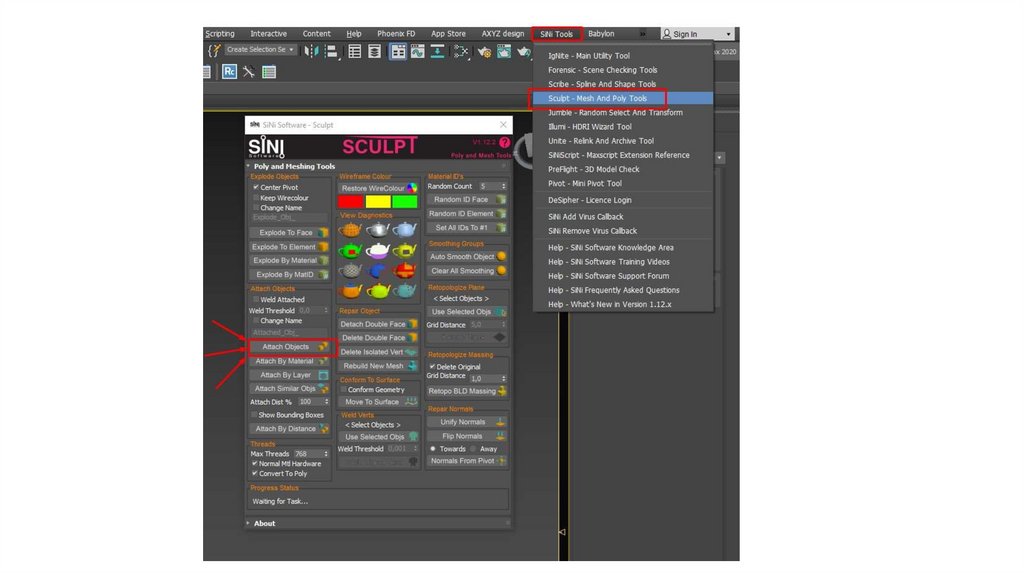The height and width of the screenshot is (574, 1024).
Task: Adjust the Attach Dist % spinner arrows
Action: point(327,402)
